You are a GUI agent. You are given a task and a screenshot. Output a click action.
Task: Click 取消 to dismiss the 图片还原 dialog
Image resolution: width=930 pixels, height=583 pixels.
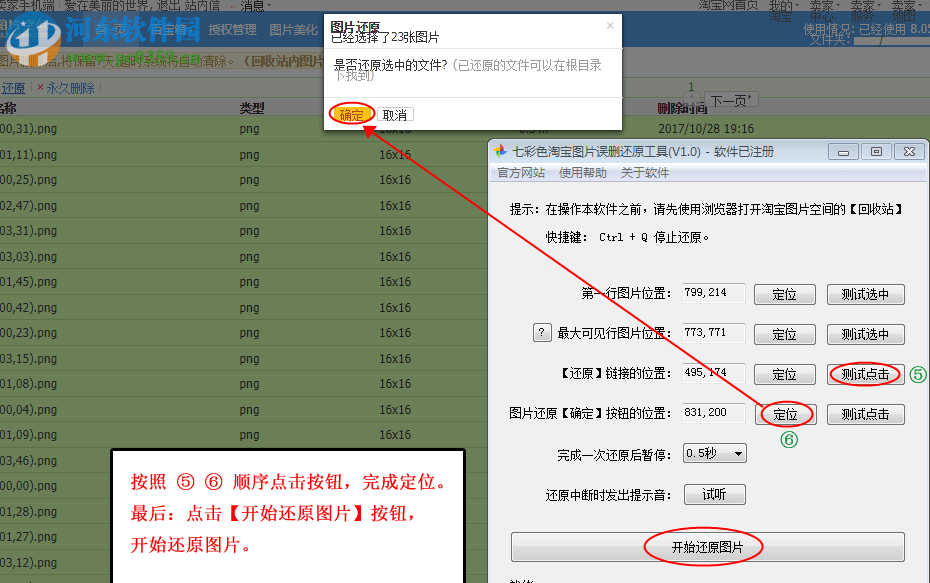[x=394, y=114]
